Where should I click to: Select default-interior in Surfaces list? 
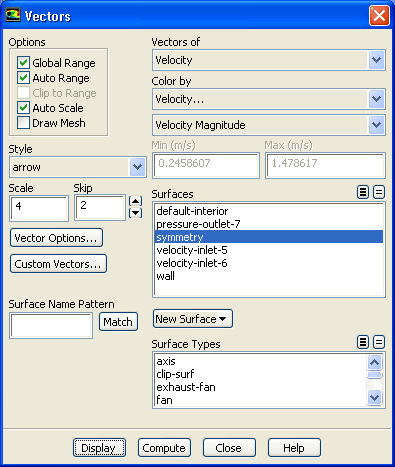(269, 211)
